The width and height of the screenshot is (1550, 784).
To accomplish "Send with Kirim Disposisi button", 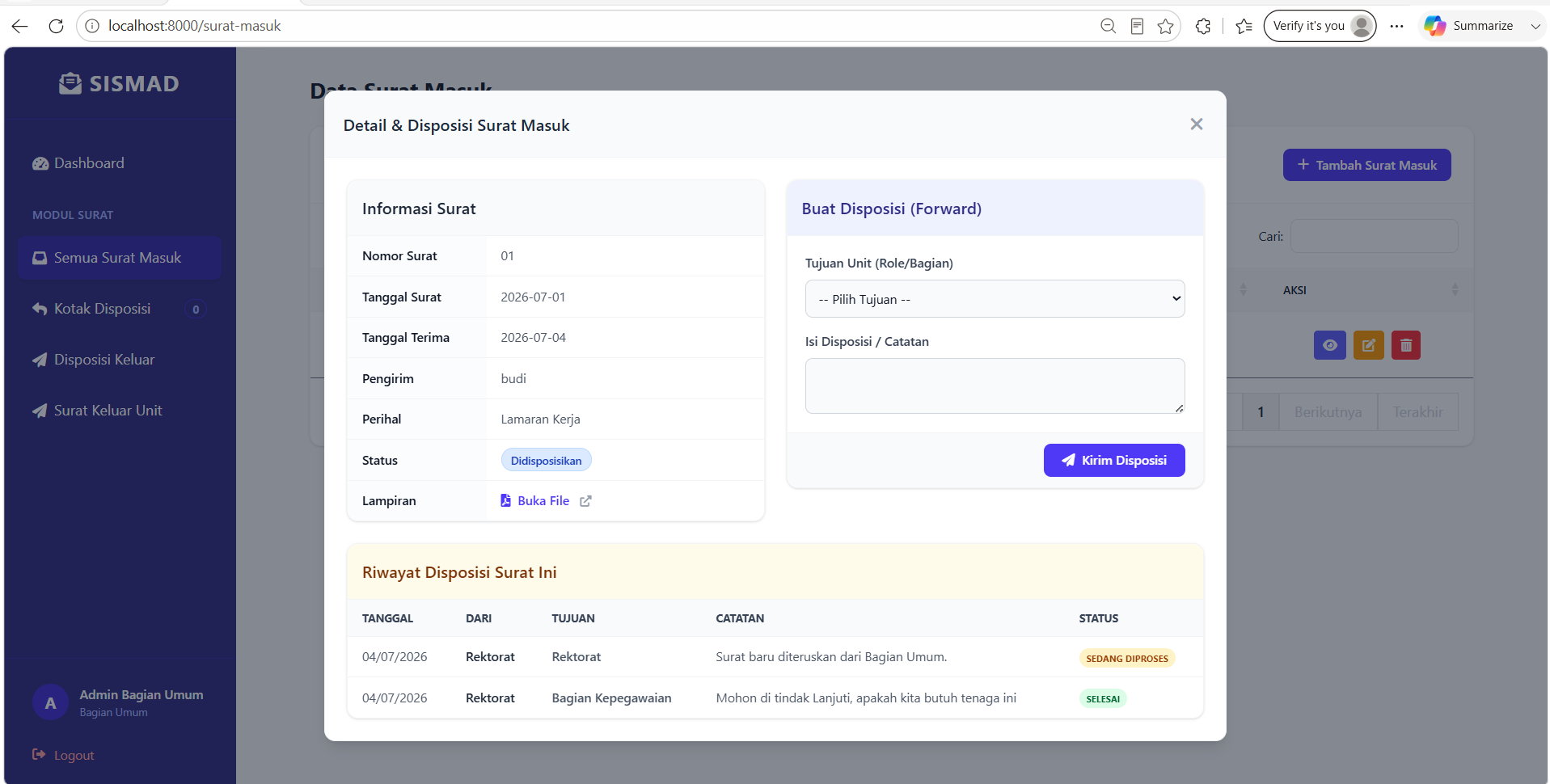I will point(1113,460).
